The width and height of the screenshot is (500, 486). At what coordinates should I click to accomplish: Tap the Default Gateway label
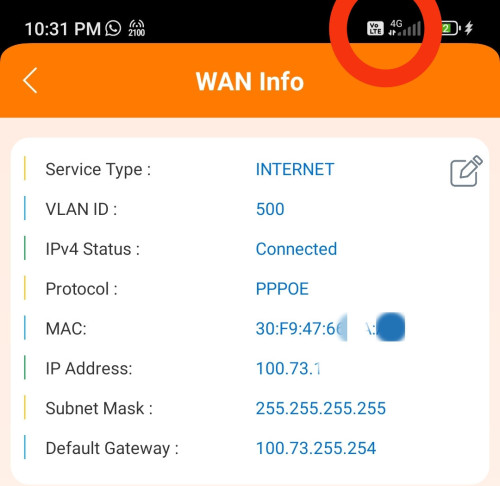(112, 449)
